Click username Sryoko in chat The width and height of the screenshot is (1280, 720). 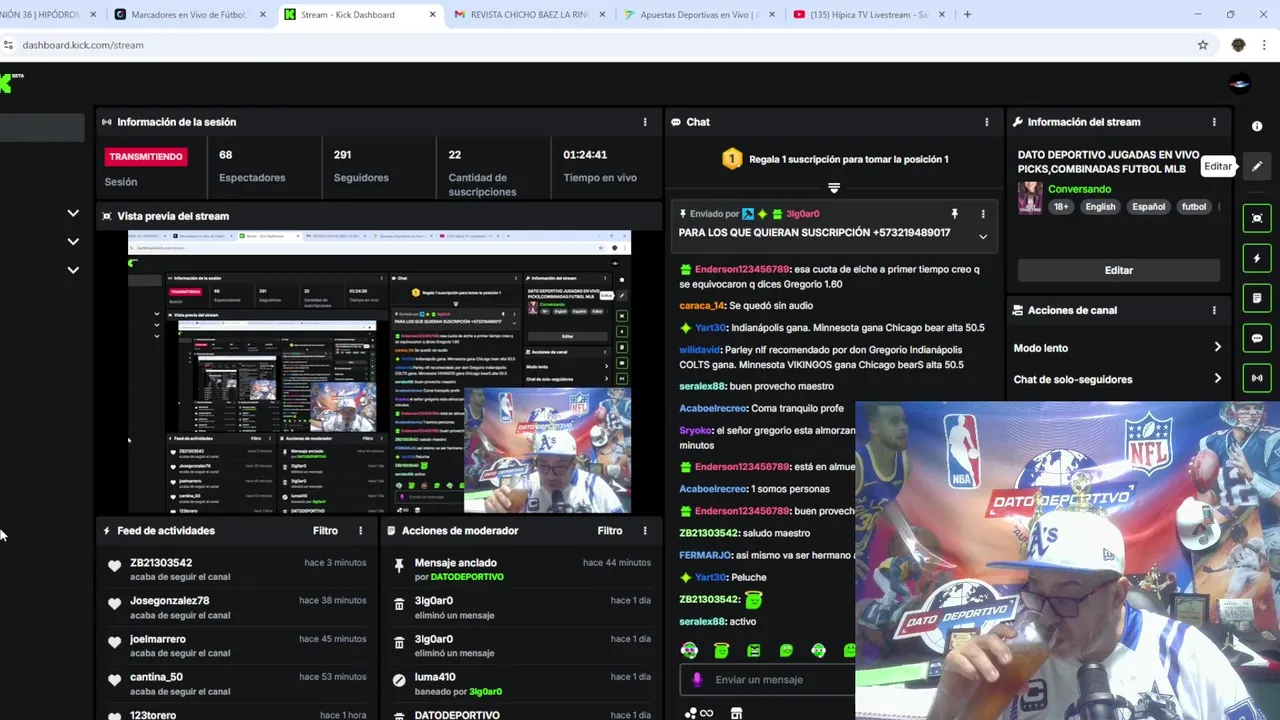click(x=696, y=431)
